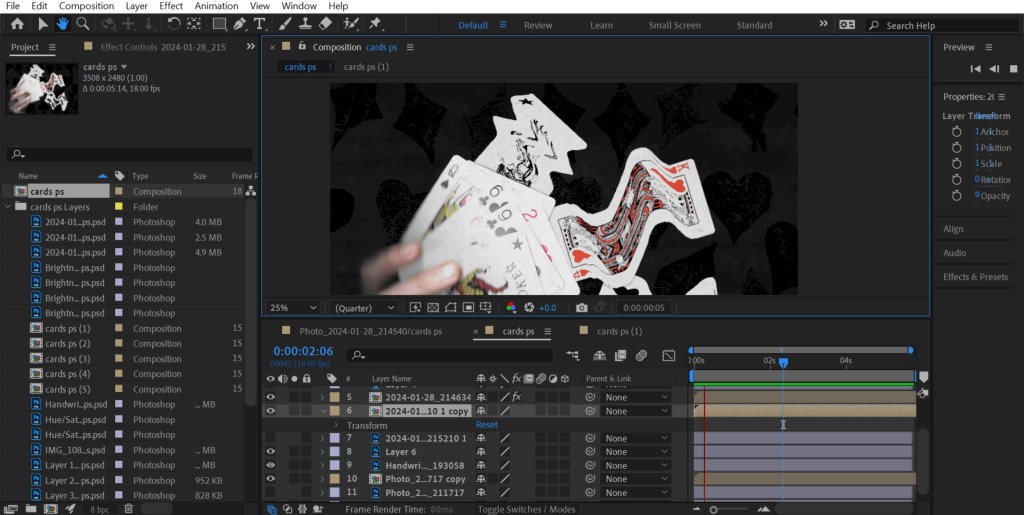Activate the Eraser tool

(326, 24)
